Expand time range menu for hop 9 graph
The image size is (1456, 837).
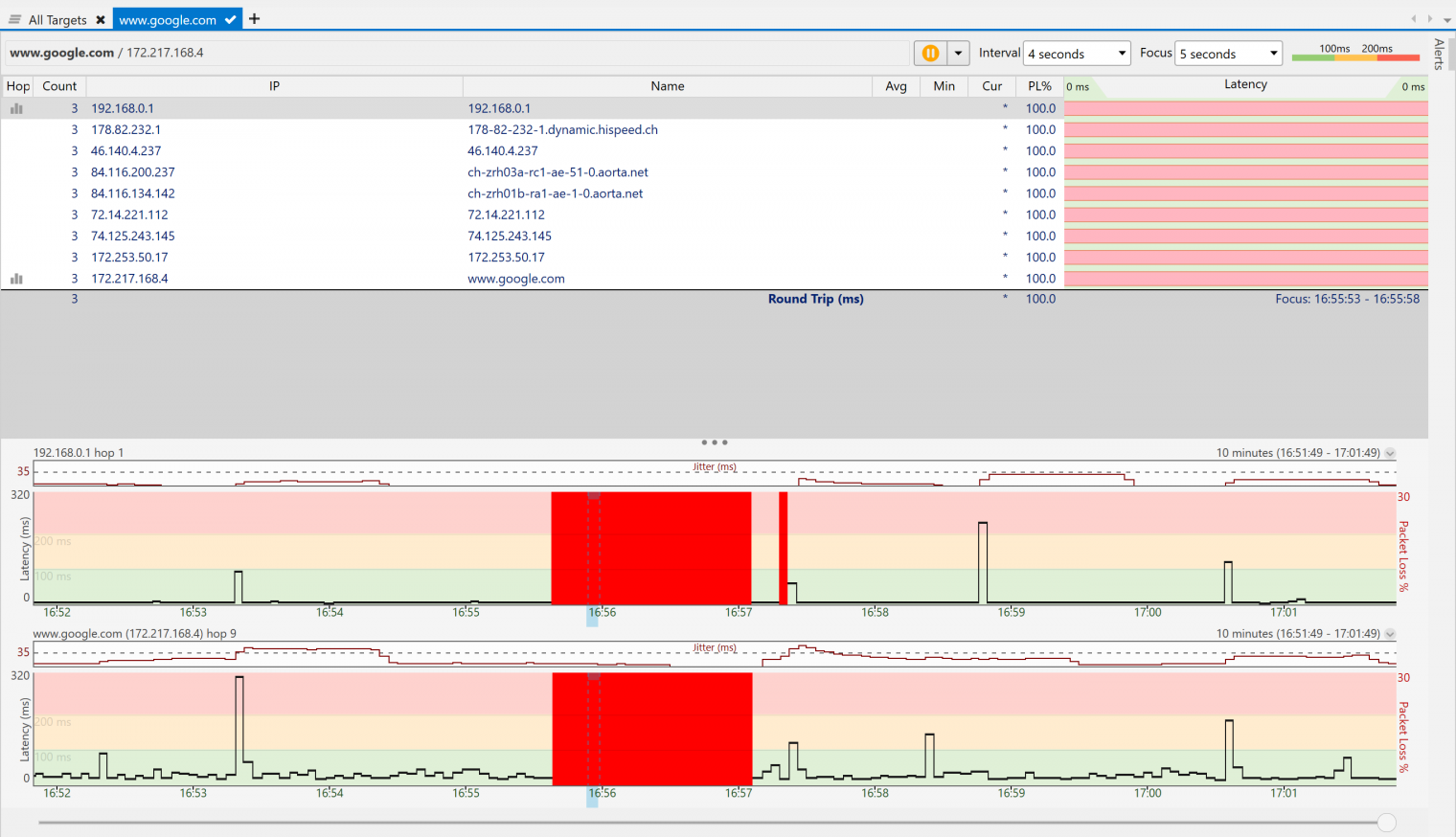tap(1390, 634)
